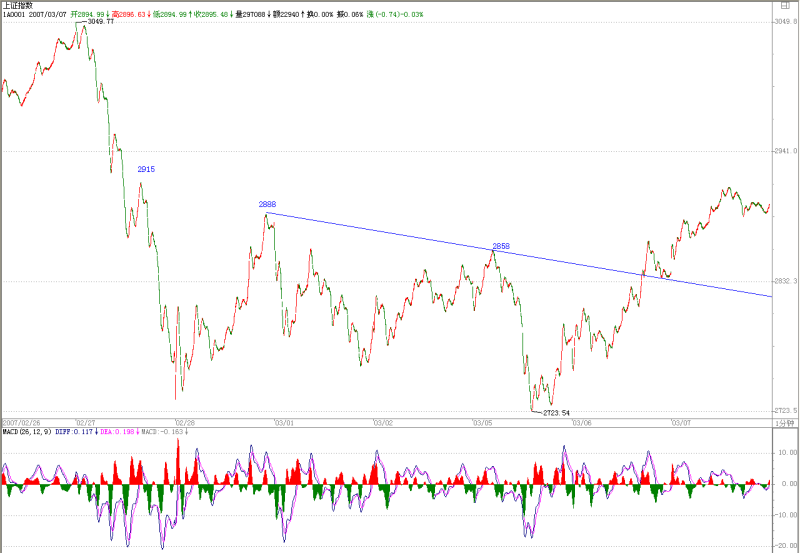
Task: Click the blue descending trend line
Action: pos(519,254)
